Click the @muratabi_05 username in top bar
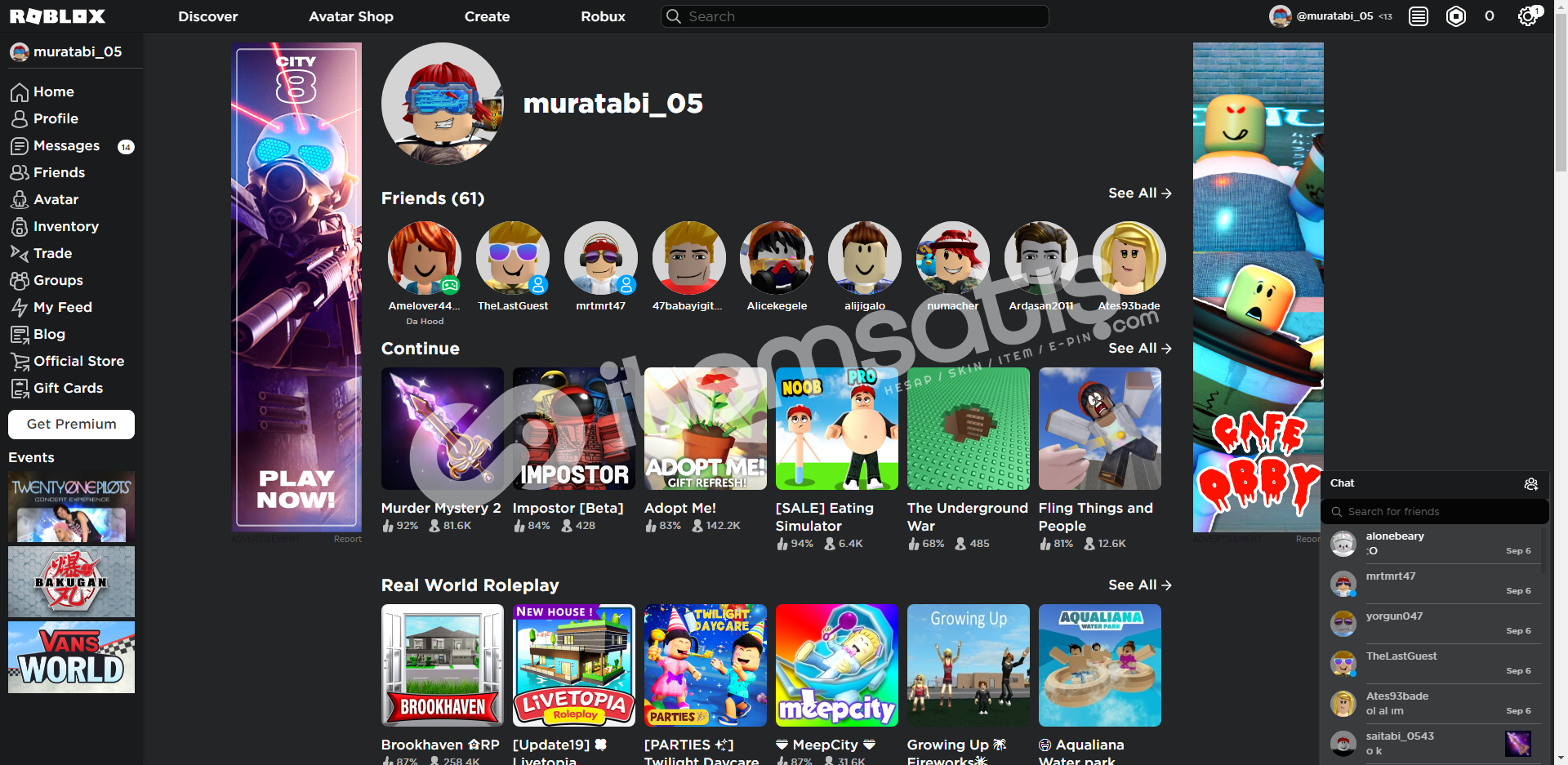Image resolution: width=1568 pixels, height=765 pixels. (1334, 16)
